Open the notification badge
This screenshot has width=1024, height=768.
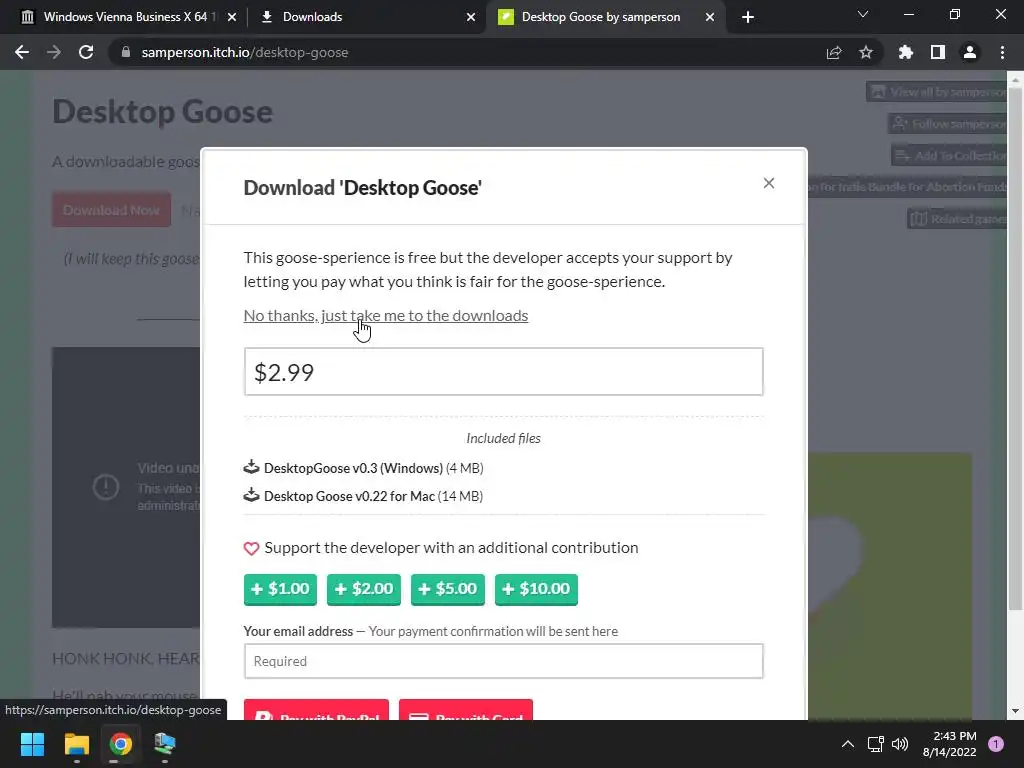(996, 744)
